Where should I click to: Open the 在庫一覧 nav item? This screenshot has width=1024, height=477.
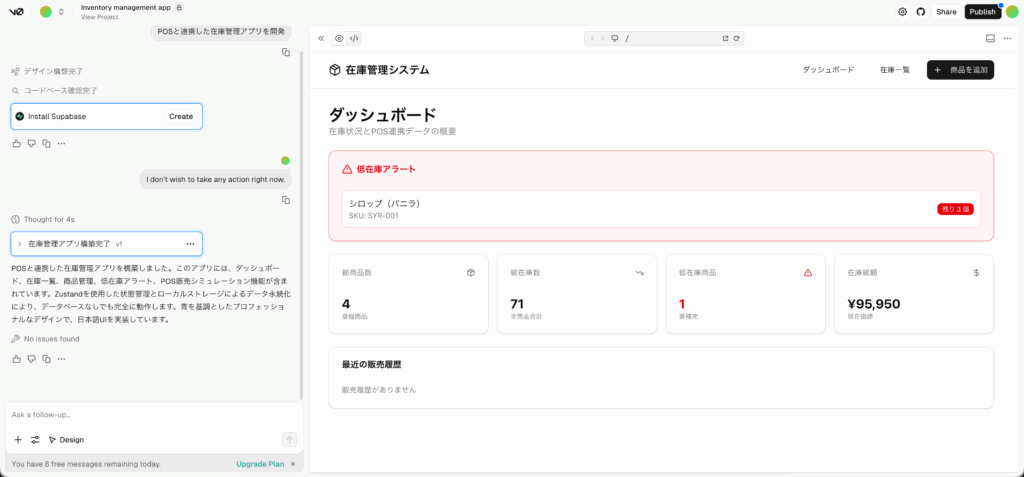894,70
